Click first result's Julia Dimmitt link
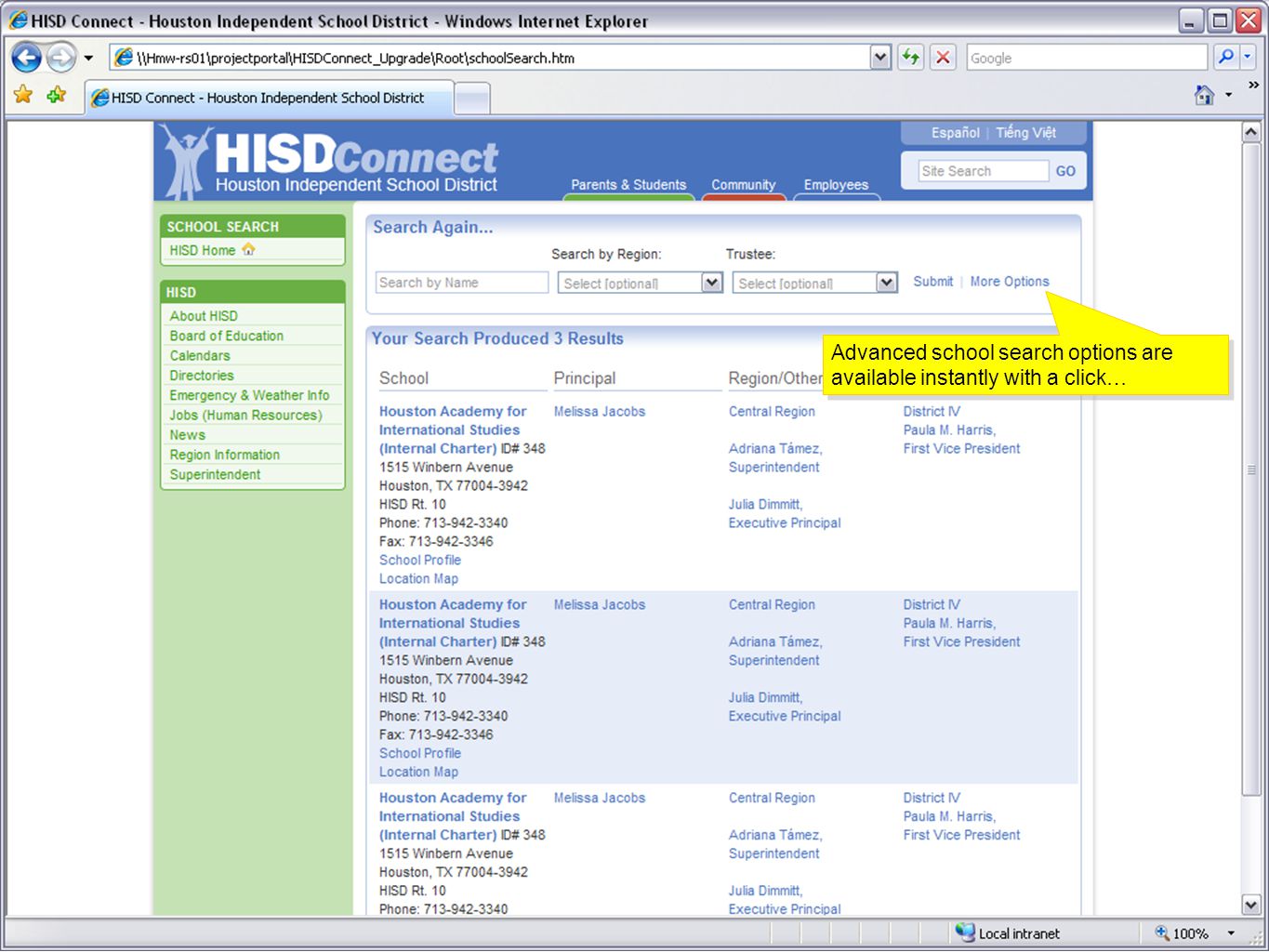Image resolution: width=1269 pixels, height=952 pixels. 765,504
